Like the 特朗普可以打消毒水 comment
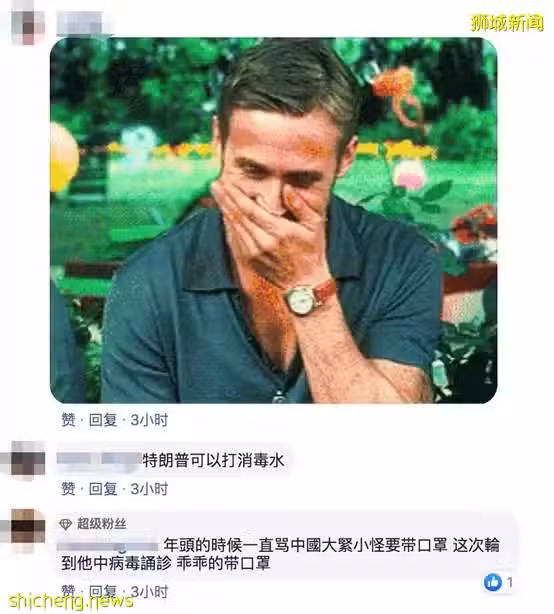The height and width of the screenshot is (614, 554). [69, 489]
